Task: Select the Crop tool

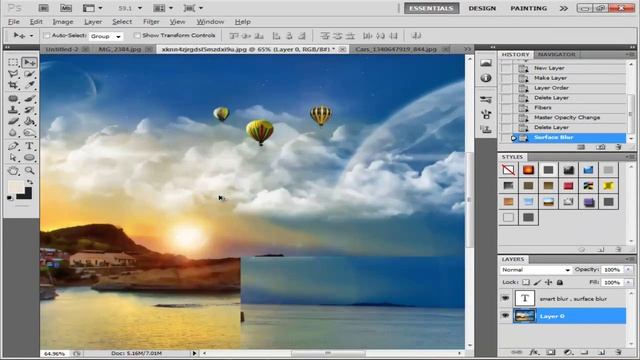Action: (13, 85)
